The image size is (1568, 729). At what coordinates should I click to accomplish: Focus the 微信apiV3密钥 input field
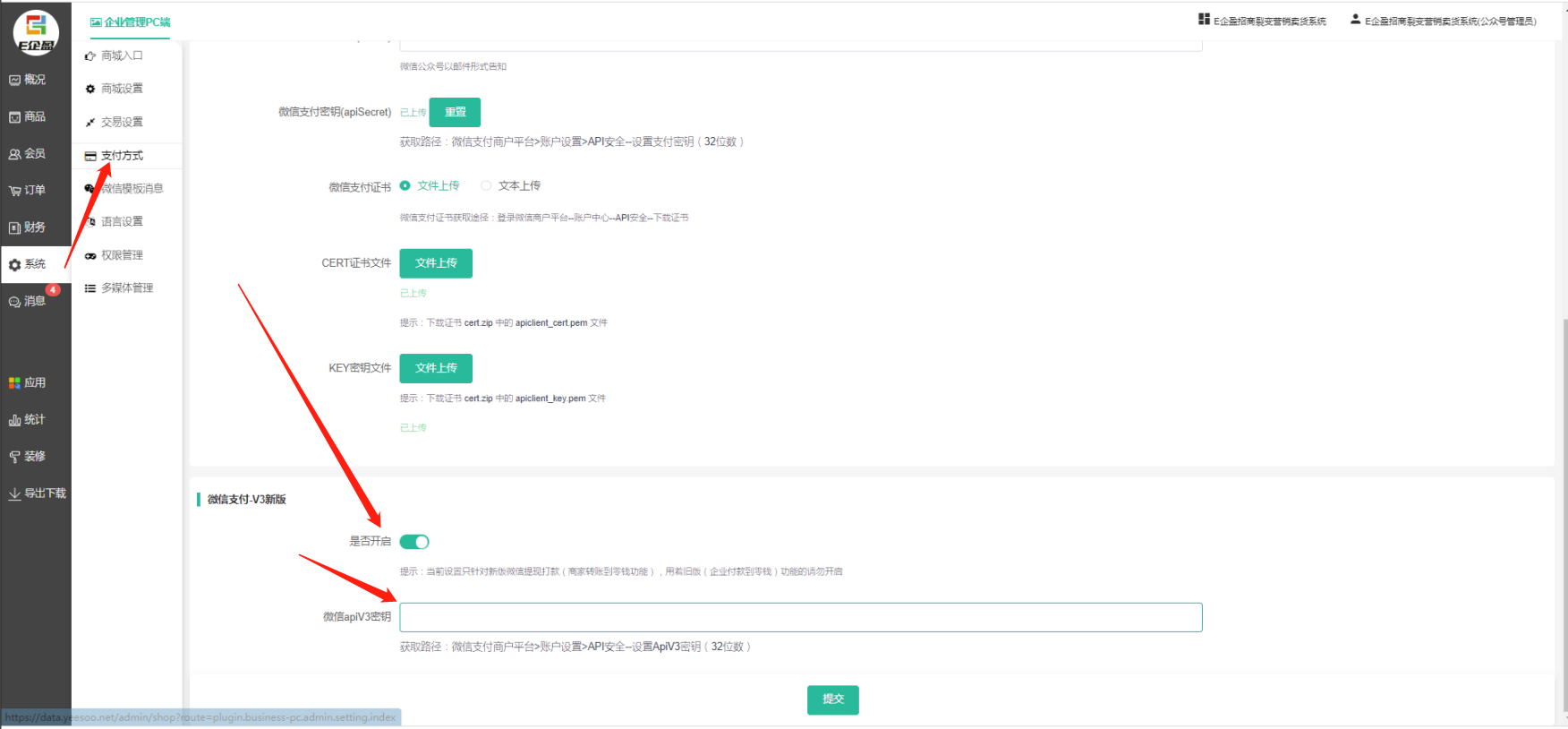pyautogui.click(x=800, y=617)
